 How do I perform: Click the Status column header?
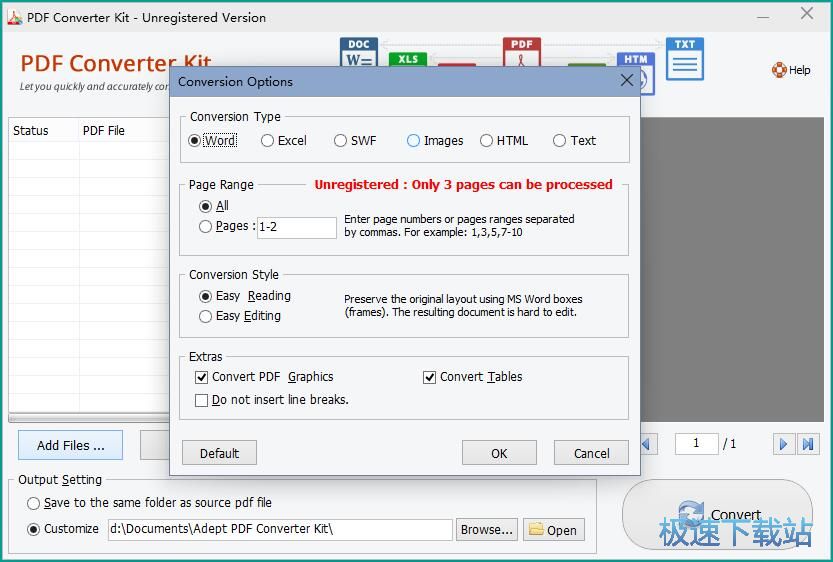pyautogui.click(x=44, y=131)
